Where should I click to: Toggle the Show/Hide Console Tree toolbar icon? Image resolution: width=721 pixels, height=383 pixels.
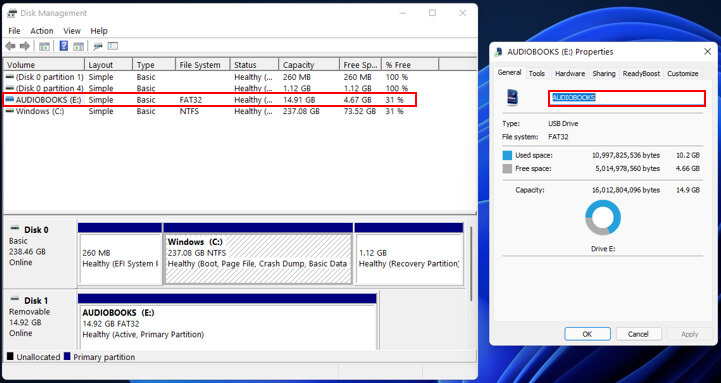(44, 46)
